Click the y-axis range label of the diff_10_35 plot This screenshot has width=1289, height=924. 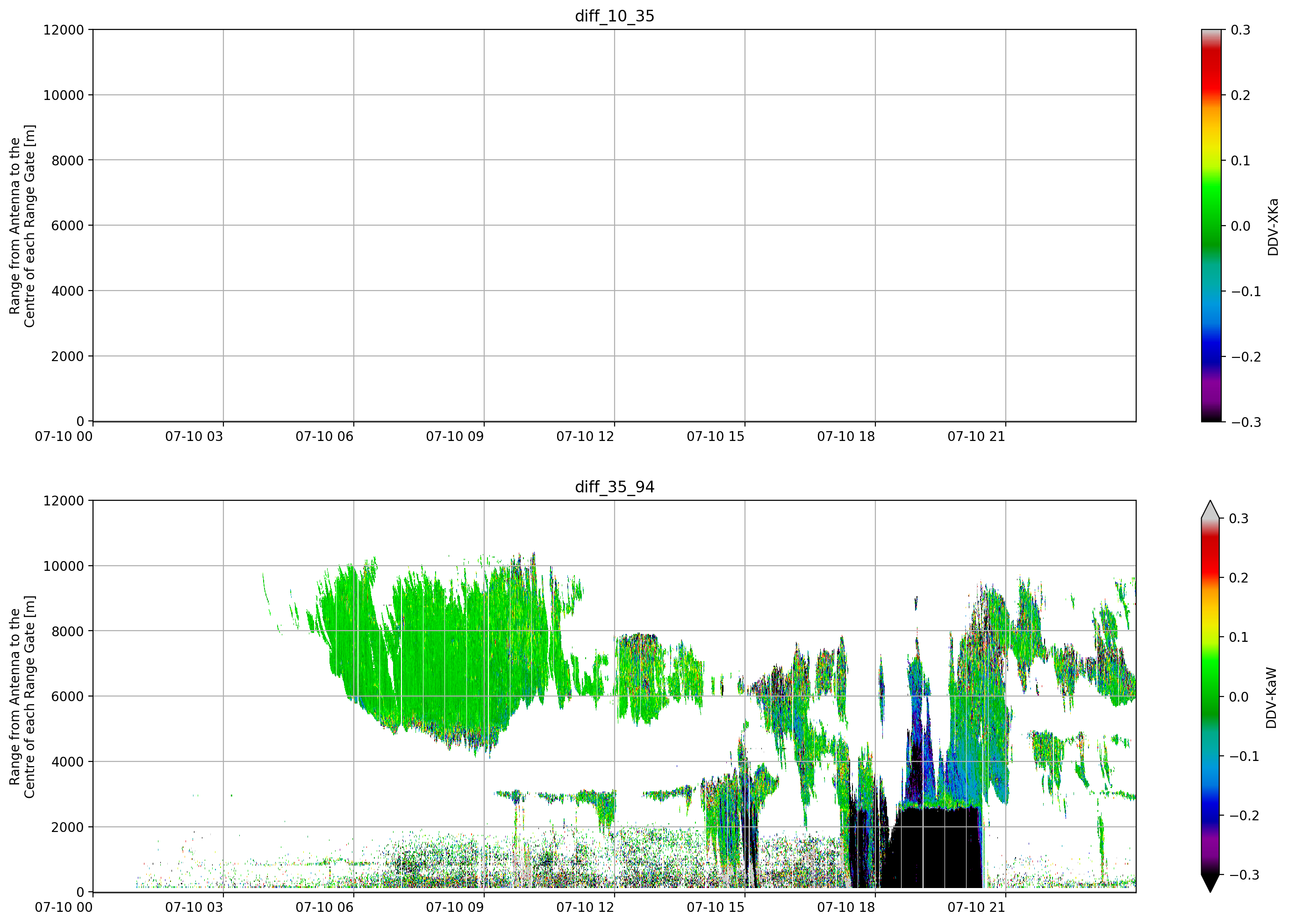[22, 226]
